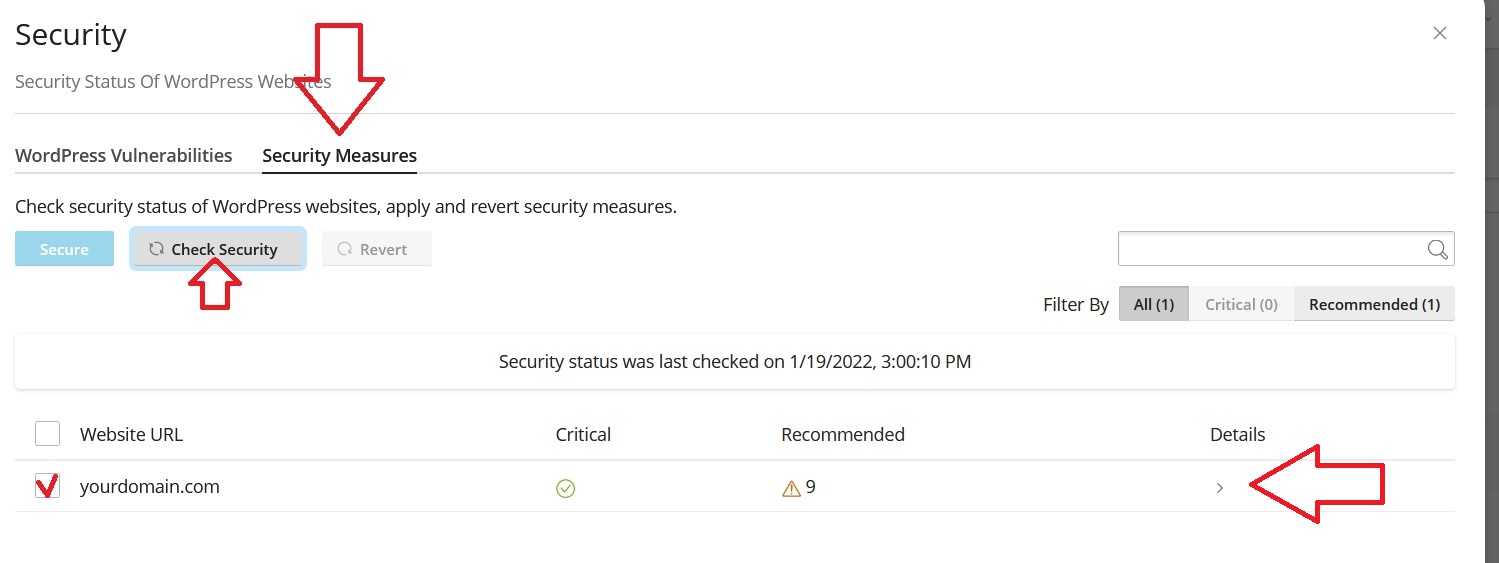Switch to the WordPress Vulnerabilities tab
Viewport: 1499px width, 563px height.
click(124, 156)
